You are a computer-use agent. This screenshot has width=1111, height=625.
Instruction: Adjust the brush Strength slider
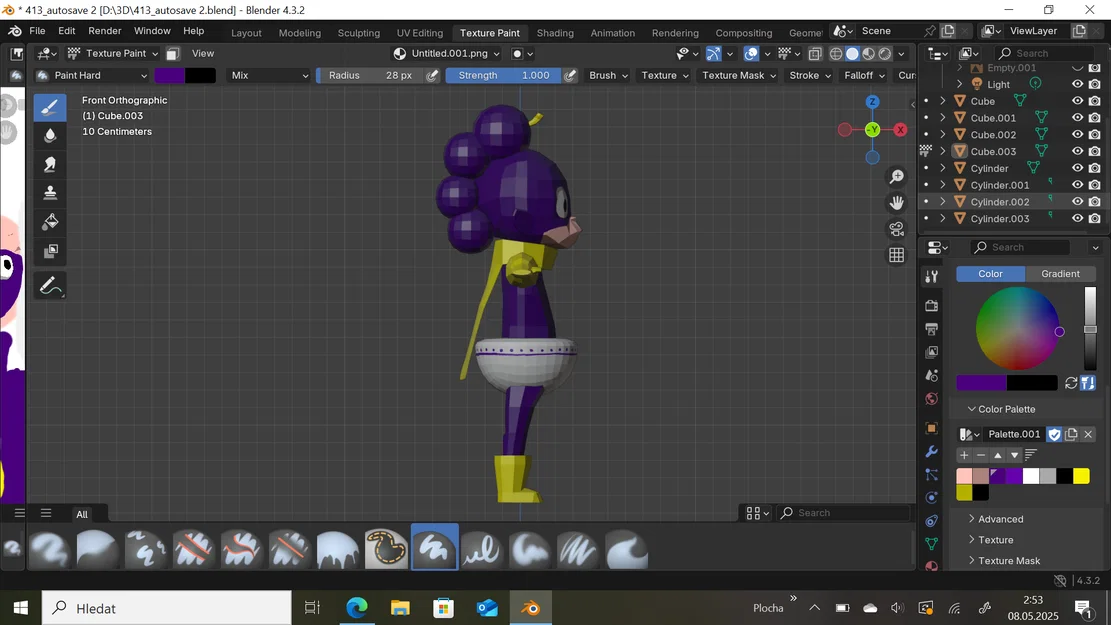503,75
